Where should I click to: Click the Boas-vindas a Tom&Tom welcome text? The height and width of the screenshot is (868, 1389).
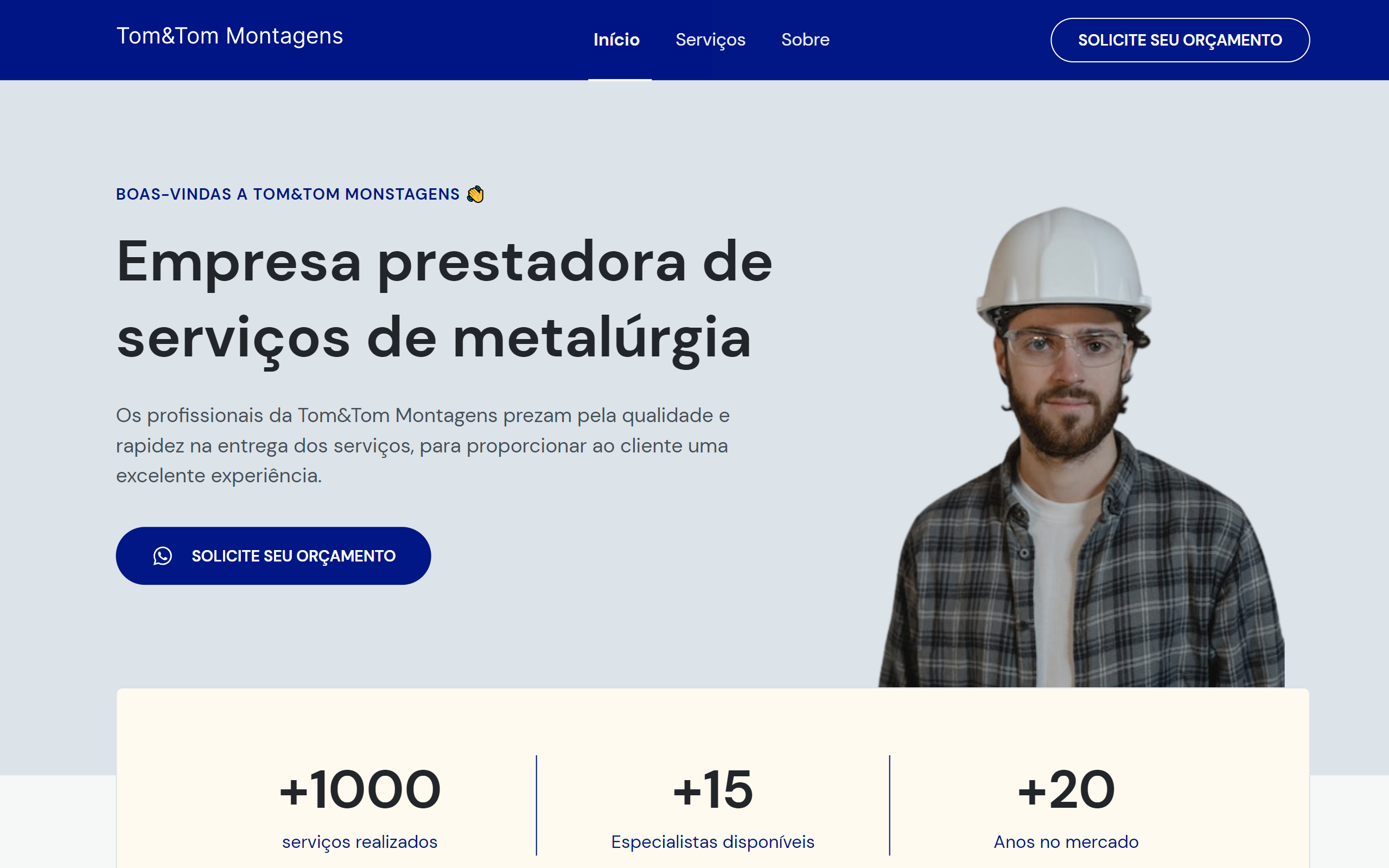point(288,194)
